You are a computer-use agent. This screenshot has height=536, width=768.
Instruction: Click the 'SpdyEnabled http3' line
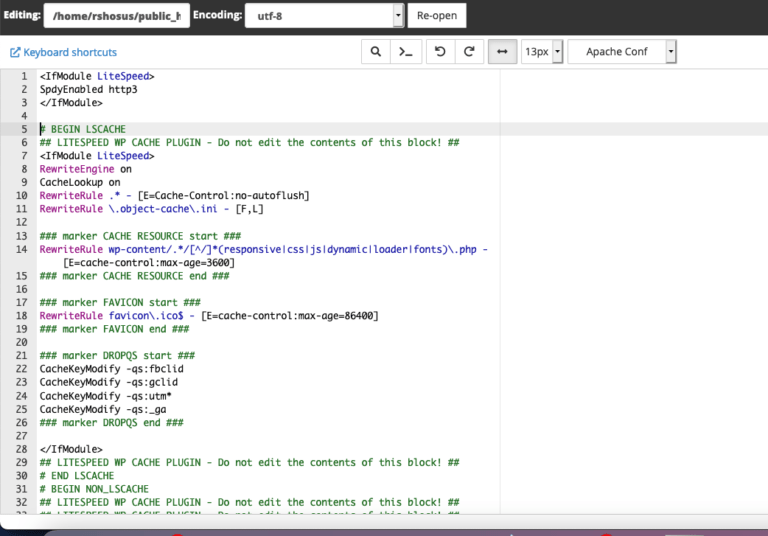[89, 90]
